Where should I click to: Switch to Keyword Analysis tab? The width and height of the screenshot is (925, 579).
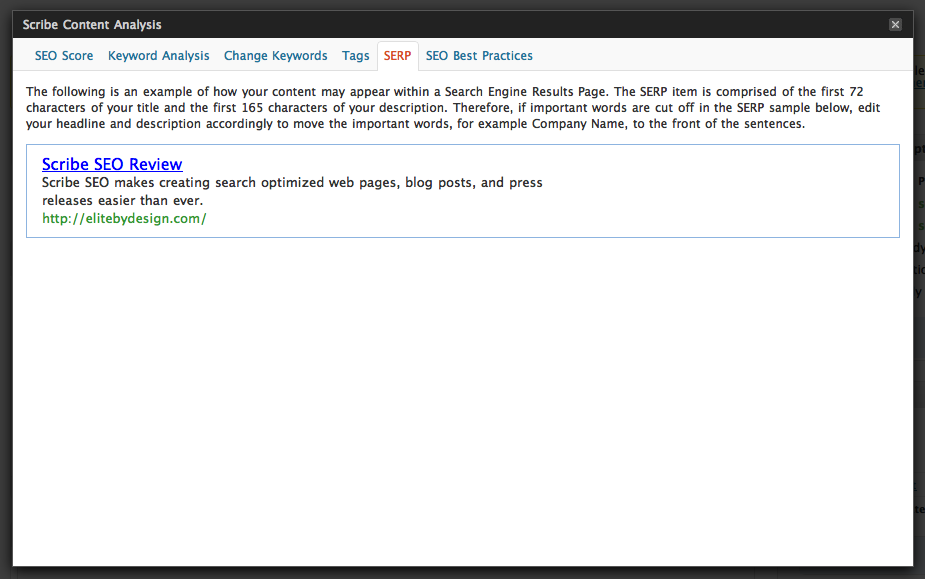click(x=158, y=55)
